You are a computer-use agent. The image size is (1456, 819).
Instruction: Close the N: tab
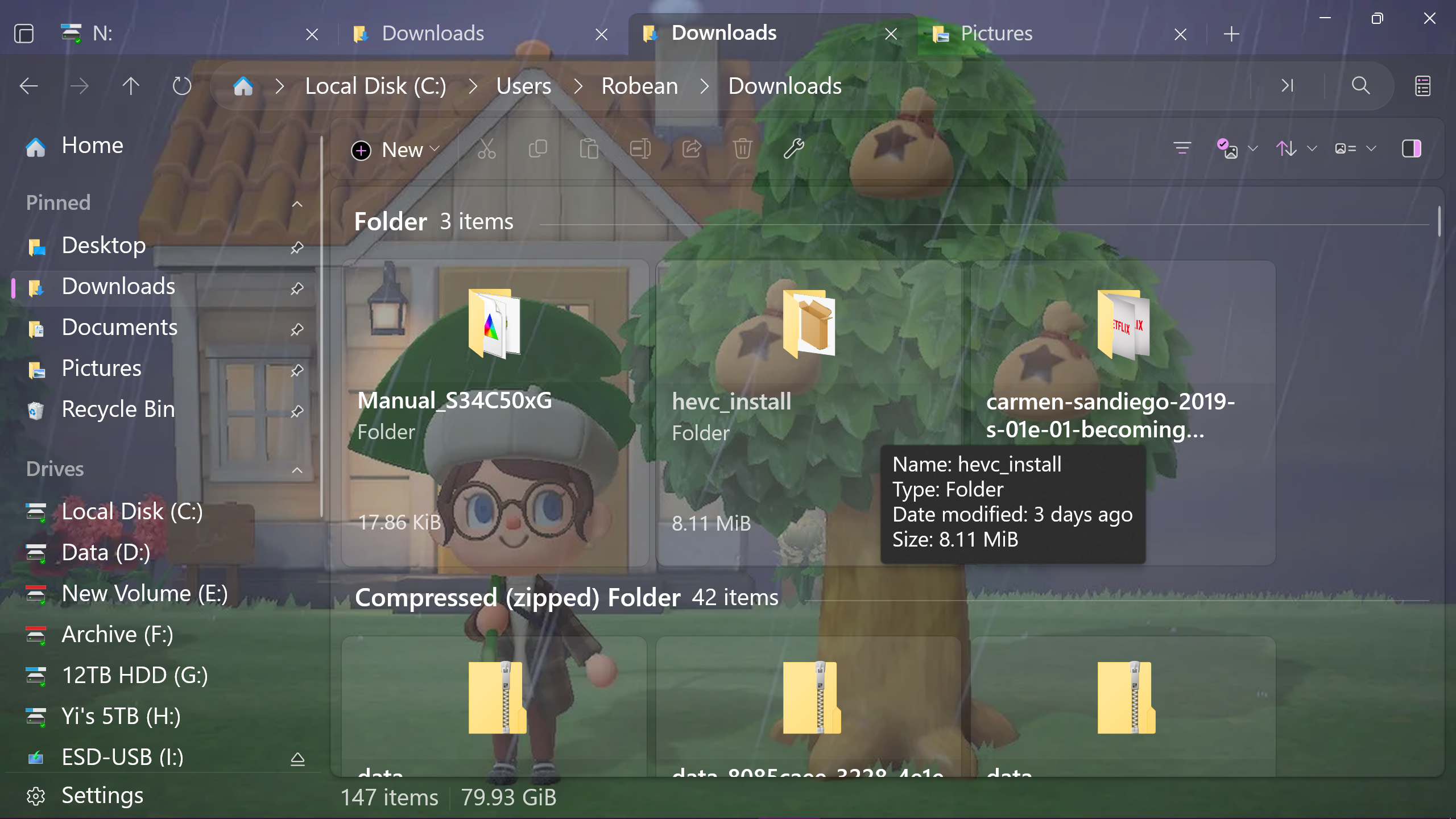[x=312, y=35]
